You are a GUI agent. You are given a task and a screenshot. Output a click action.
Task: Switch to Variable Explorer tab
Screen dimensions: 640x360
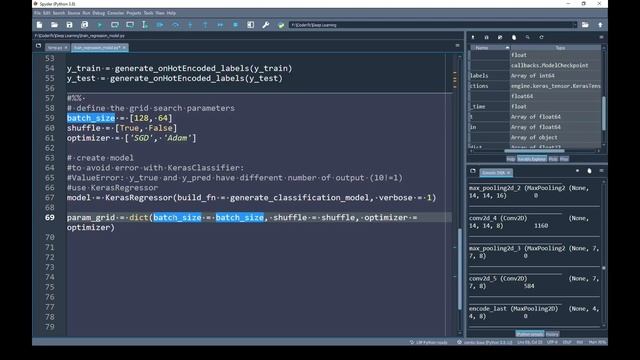[x=532, y=159]
